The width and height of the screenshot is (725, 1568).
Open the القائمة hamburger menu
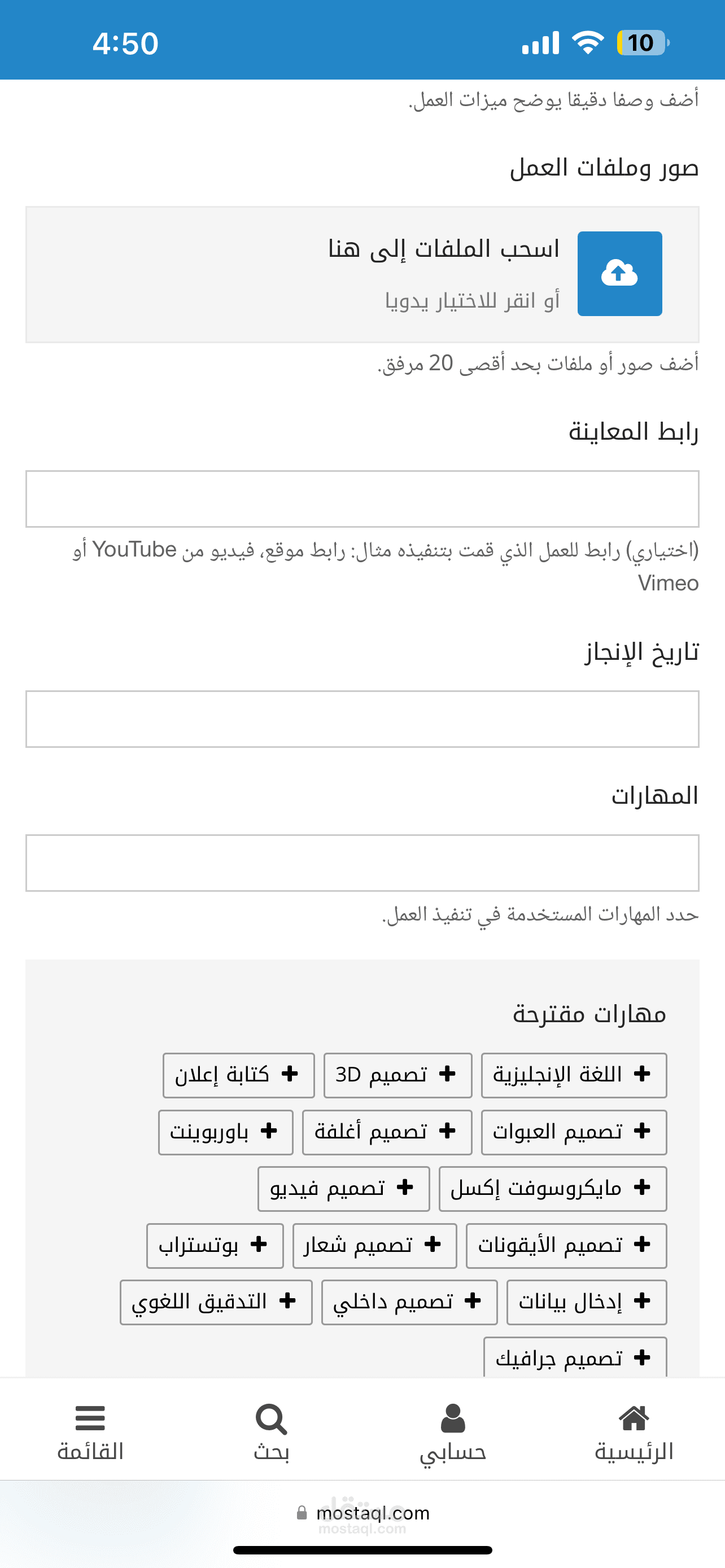pyautogui.click(x=90, y=1431)
